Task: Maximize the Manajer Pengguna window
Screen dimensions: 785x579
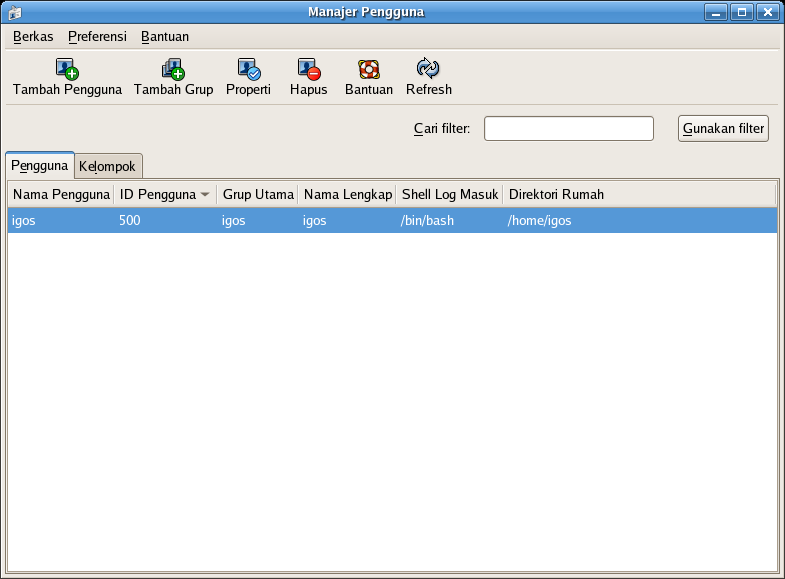Action: click(x=742, y=12)
